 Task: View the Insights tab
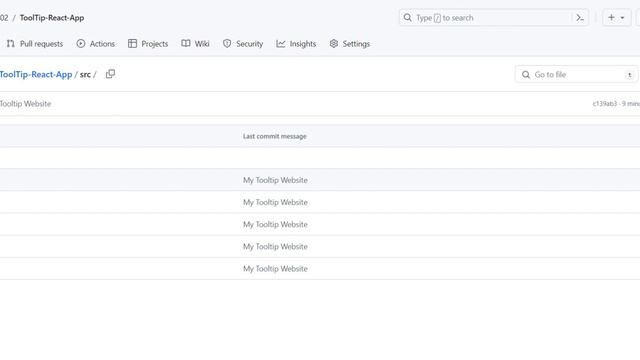click(296, 44)
